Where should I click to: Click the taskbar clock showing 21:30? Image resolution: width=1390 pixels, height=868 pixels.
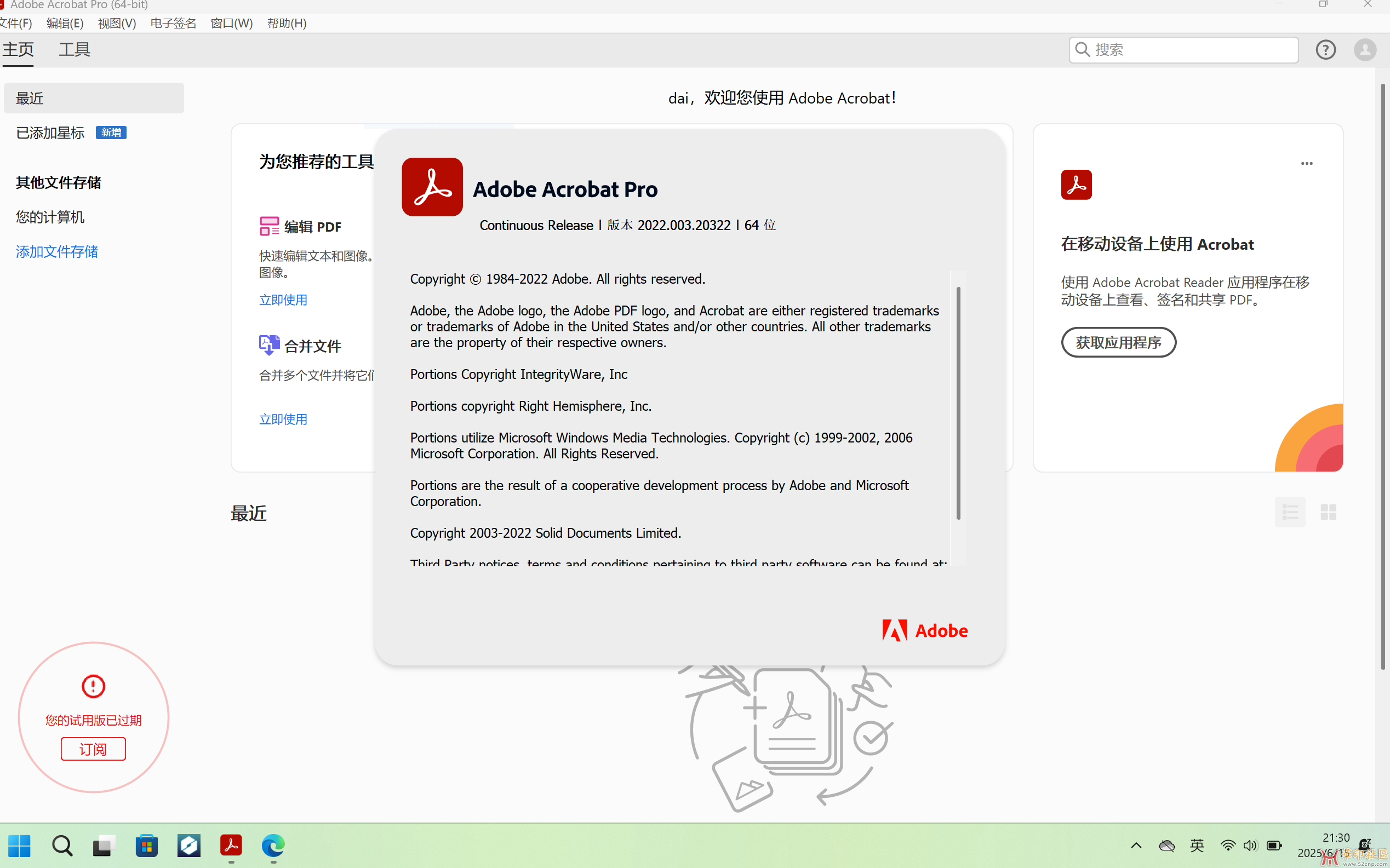point(1336,837)
